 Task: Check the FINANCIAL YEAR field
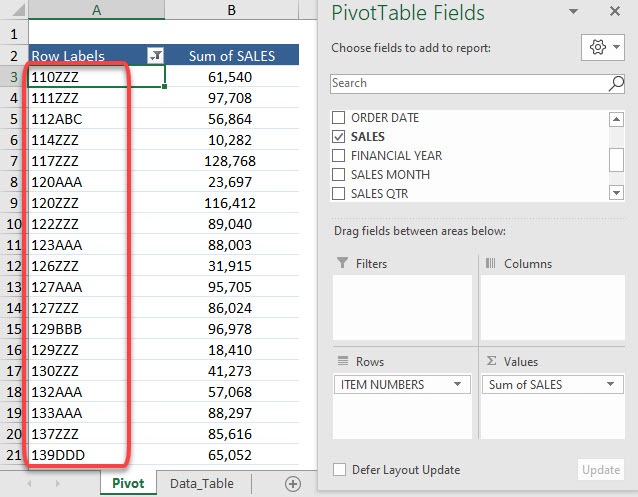(x=339, y=155)
